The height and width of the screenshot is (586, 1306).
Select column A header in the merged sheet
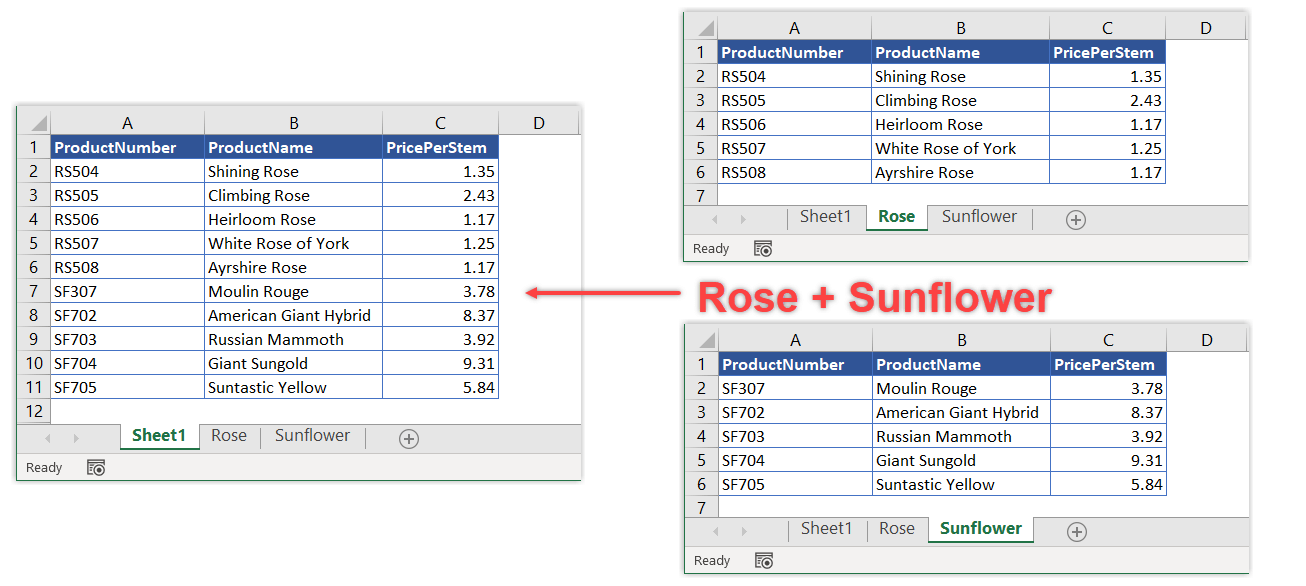(127, 120)
